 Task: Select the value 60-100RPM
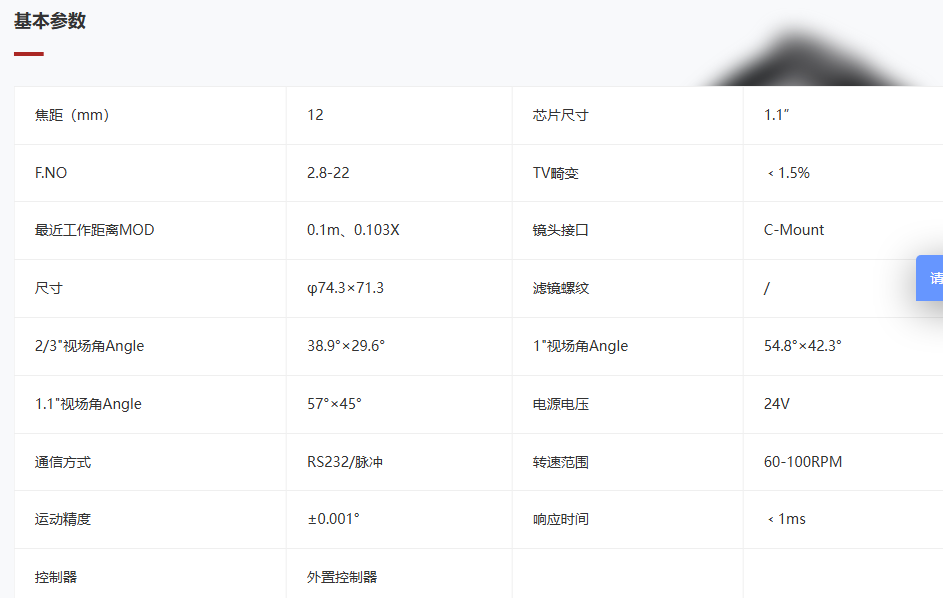803,462
